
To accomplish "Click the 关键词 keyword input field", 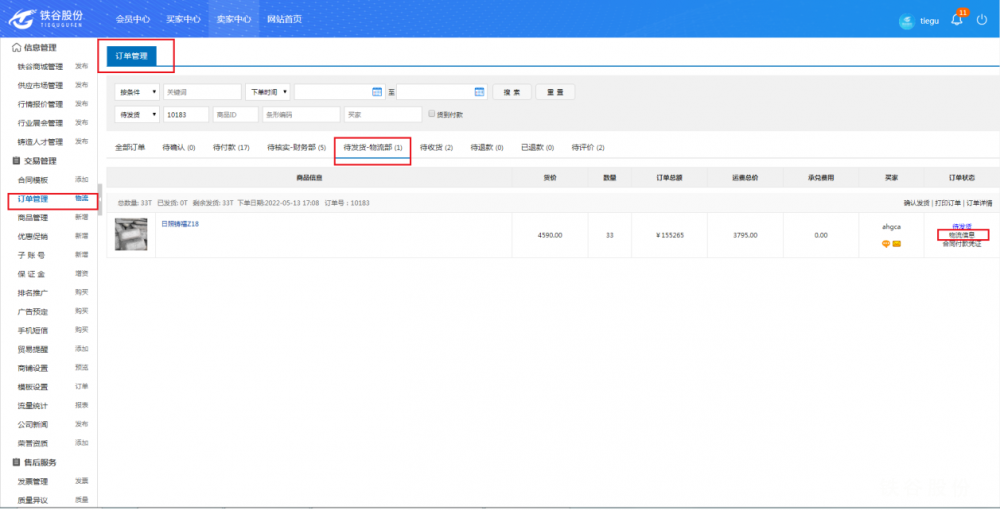I will 202,92.
